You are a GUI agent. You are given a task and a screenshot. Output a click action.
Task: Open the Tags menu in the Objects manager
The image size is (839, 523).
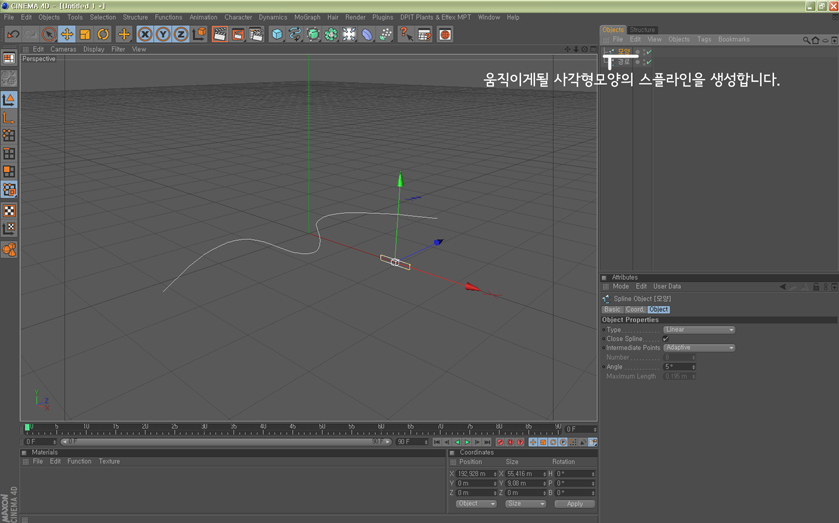[704, 40]
